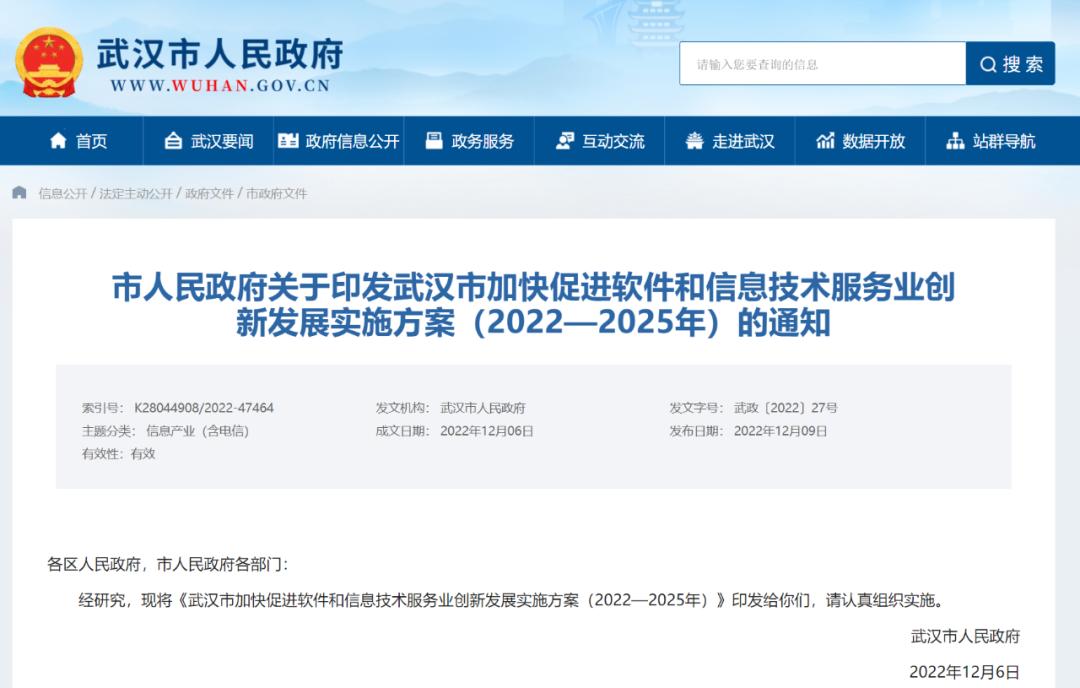The width and height of the screenshot is (1080, 688).
Task: Click the 数据开放 chart icon
Action: point(825,141)
